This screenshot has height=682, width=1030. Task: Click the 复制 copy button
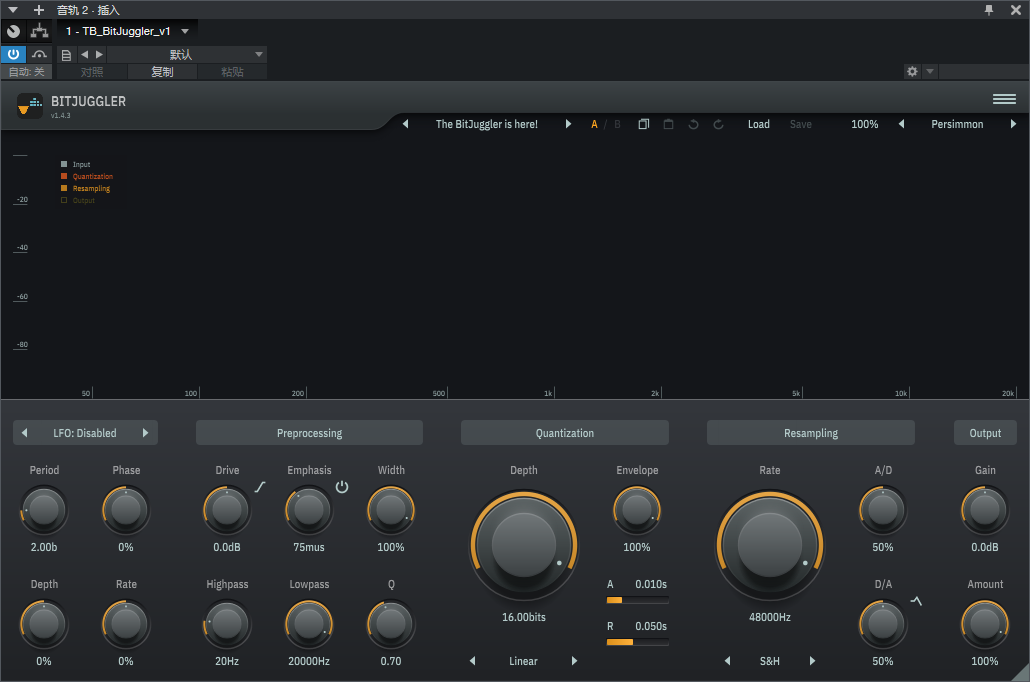click(x=162, y=72)
